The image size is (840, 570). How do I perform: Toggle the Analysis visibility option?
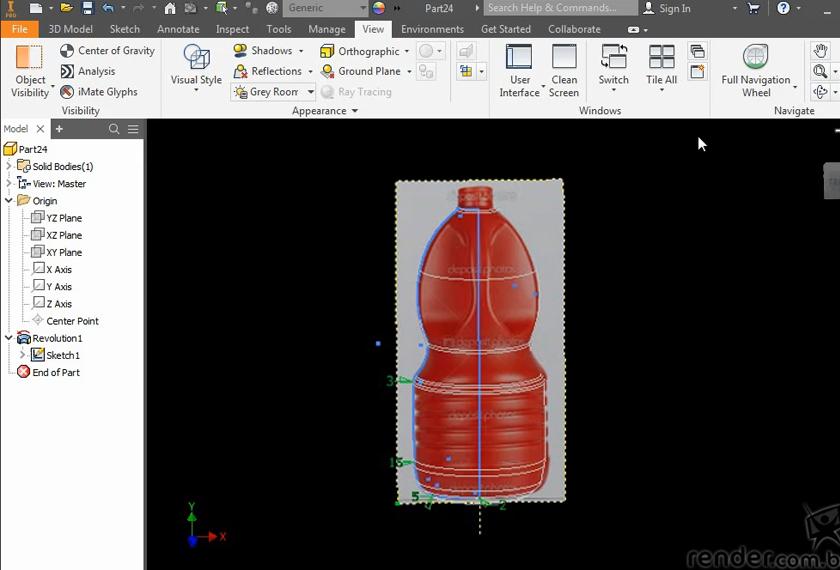coord(67,72)
